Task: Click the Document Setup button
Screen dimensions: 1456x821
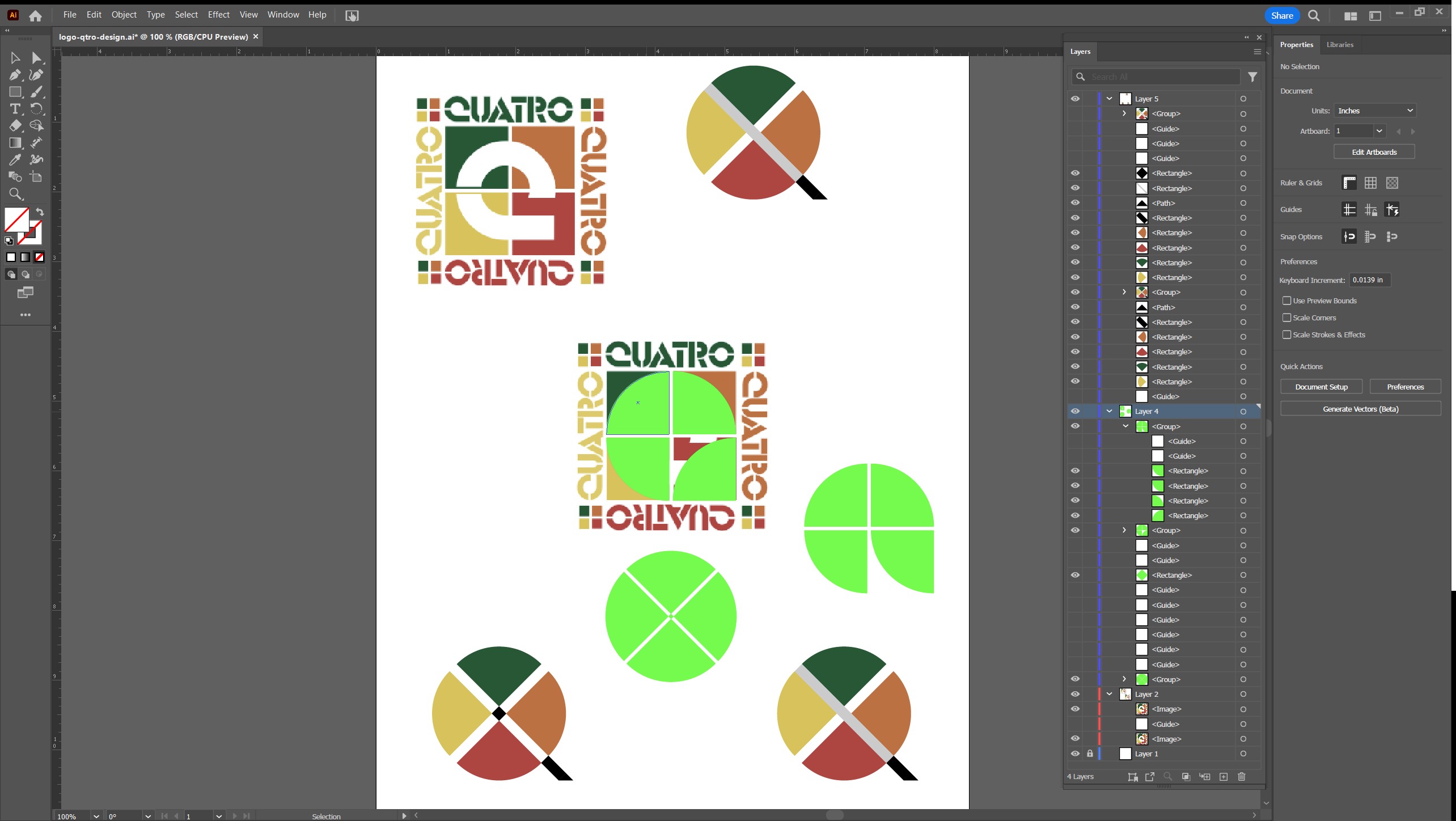Action: pos(1321,387)
